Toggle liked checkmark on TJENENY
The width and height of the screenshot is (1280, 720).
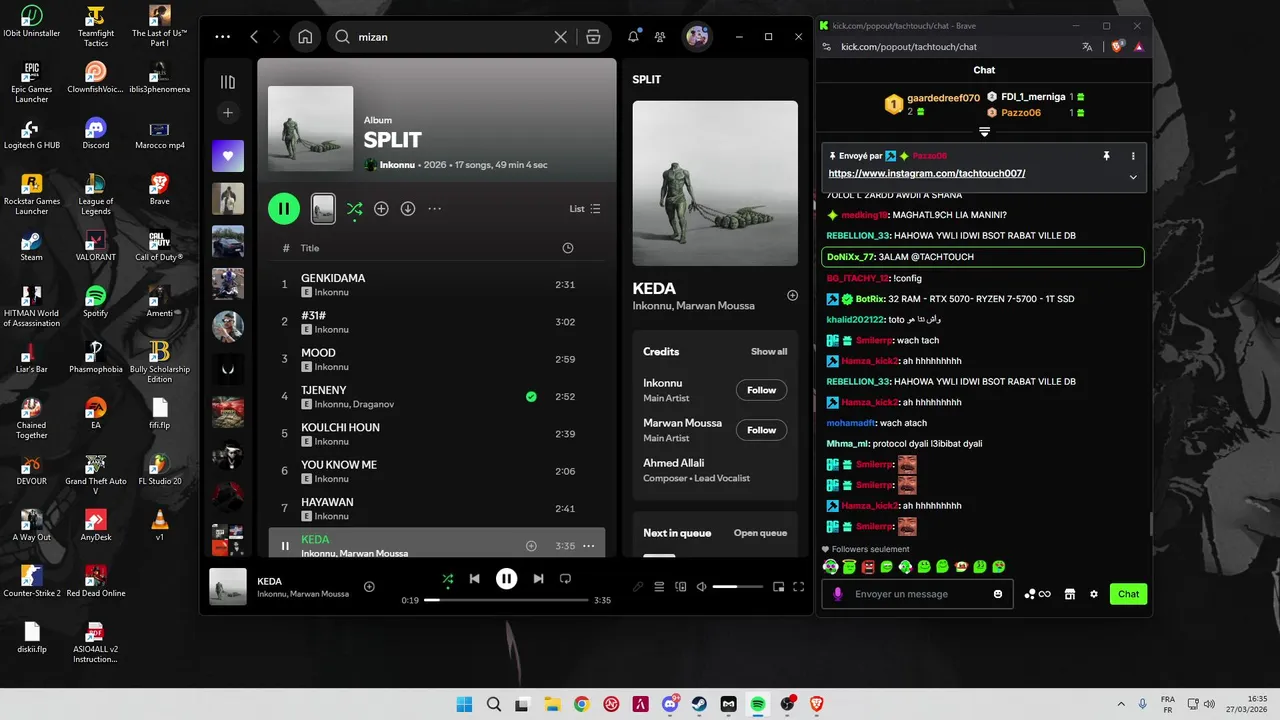click(x=531, y=397)
